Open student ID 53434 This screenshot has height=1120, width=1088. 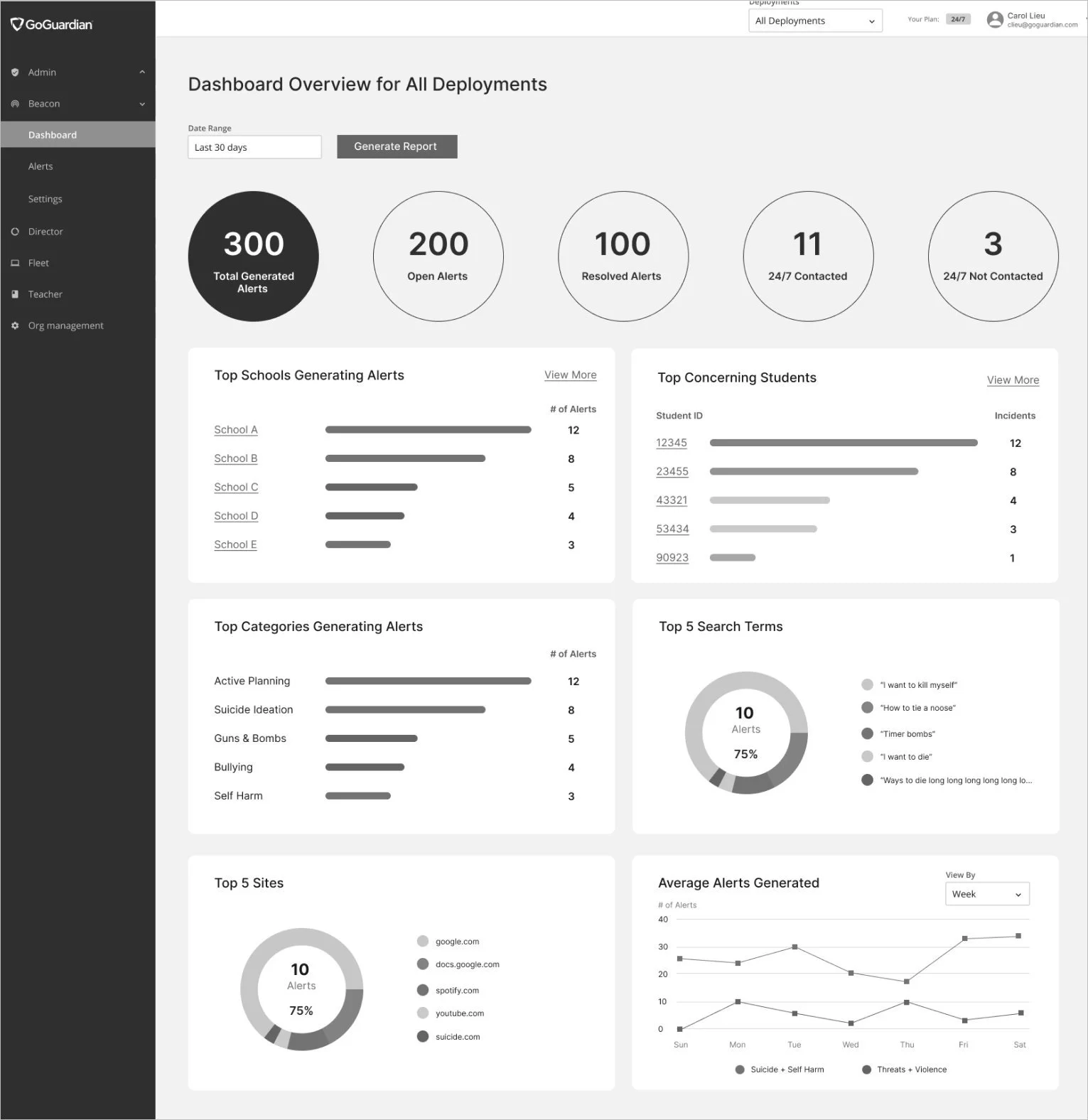coord(672,529)
